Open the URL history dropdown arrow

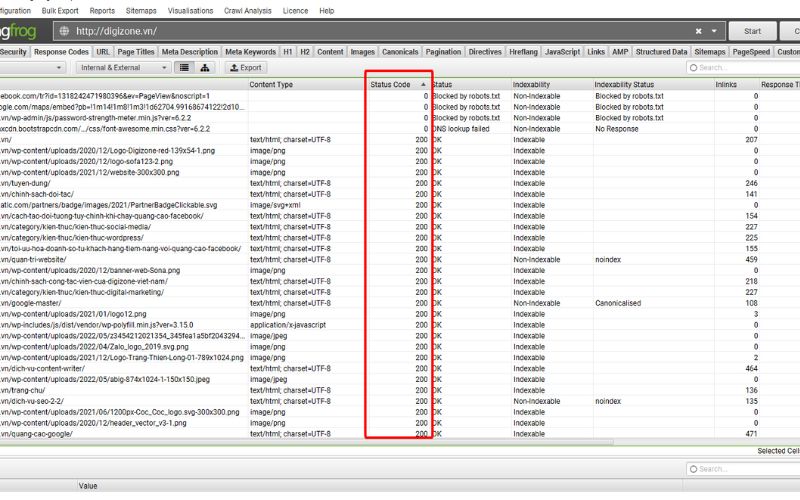[714, 31]
